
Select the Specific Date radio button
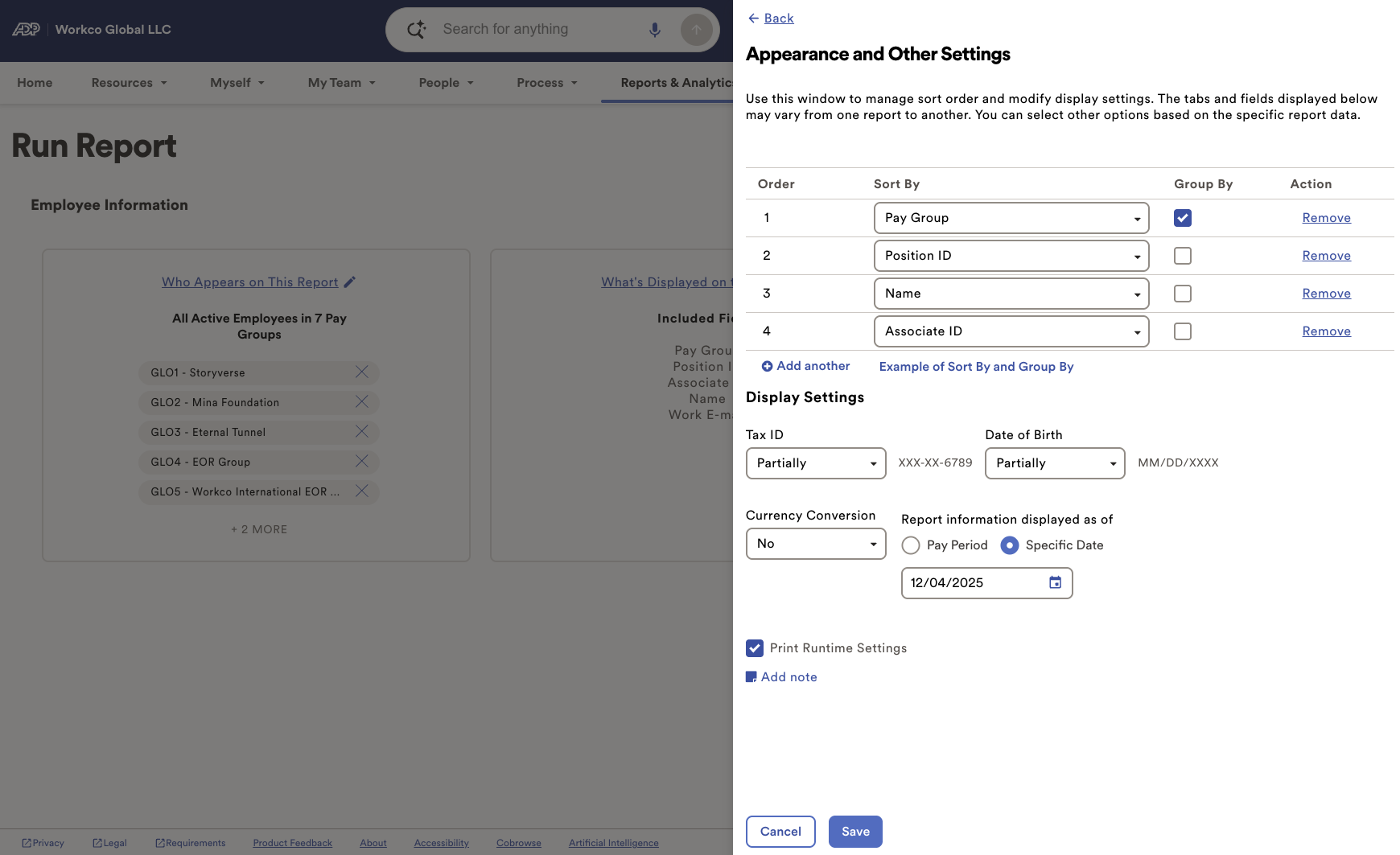point(1010,545)
